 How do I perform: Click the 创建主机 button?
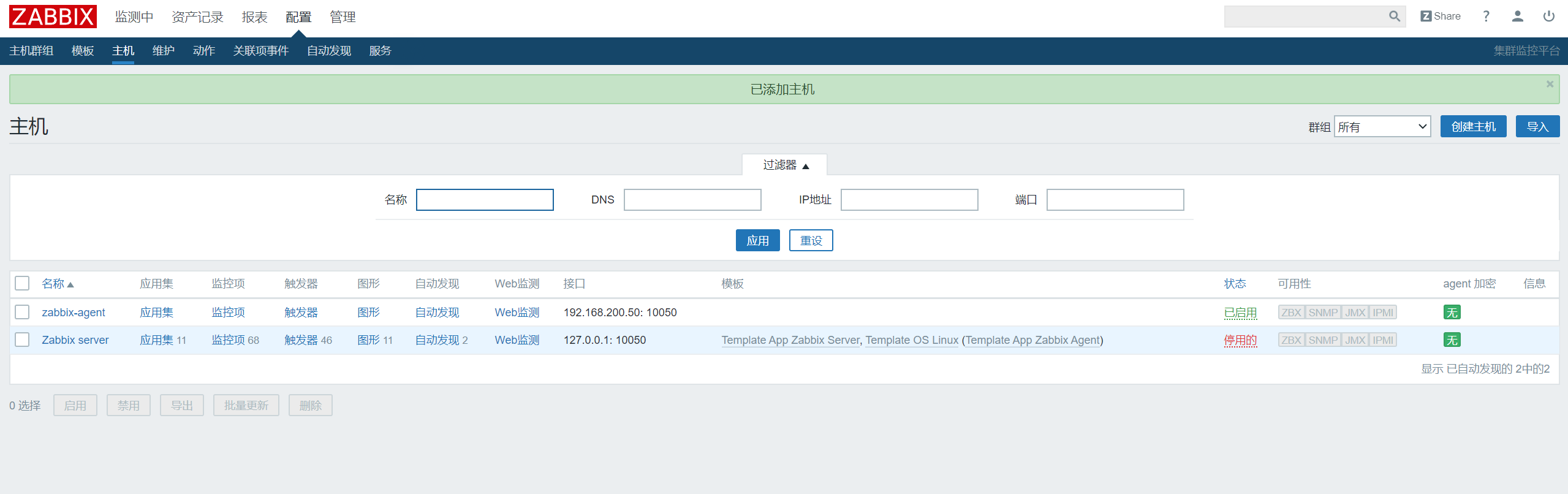point(1473,127)
